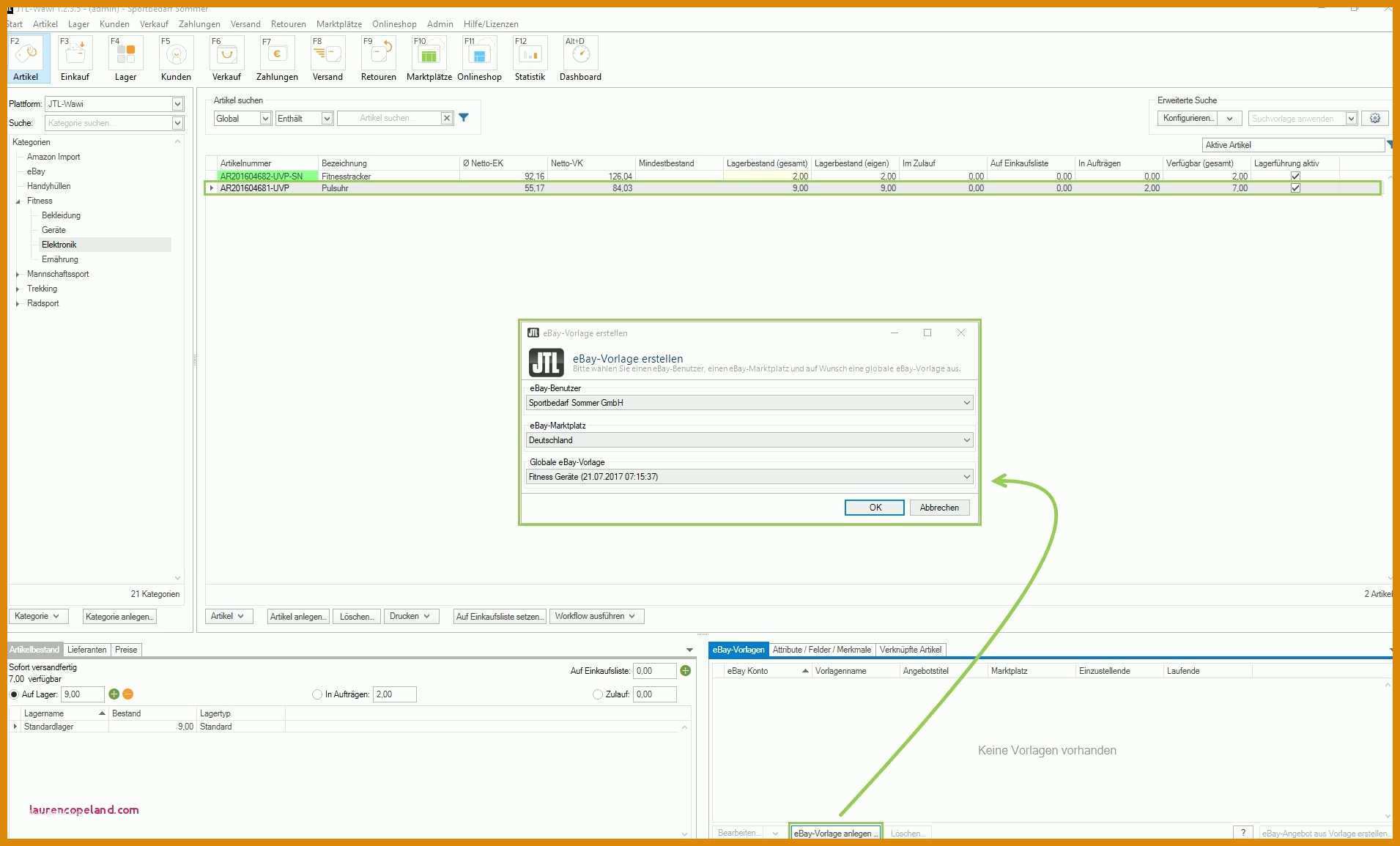Open the Drucken button menu
This screenshot has width=1400, height=846.
411,617
